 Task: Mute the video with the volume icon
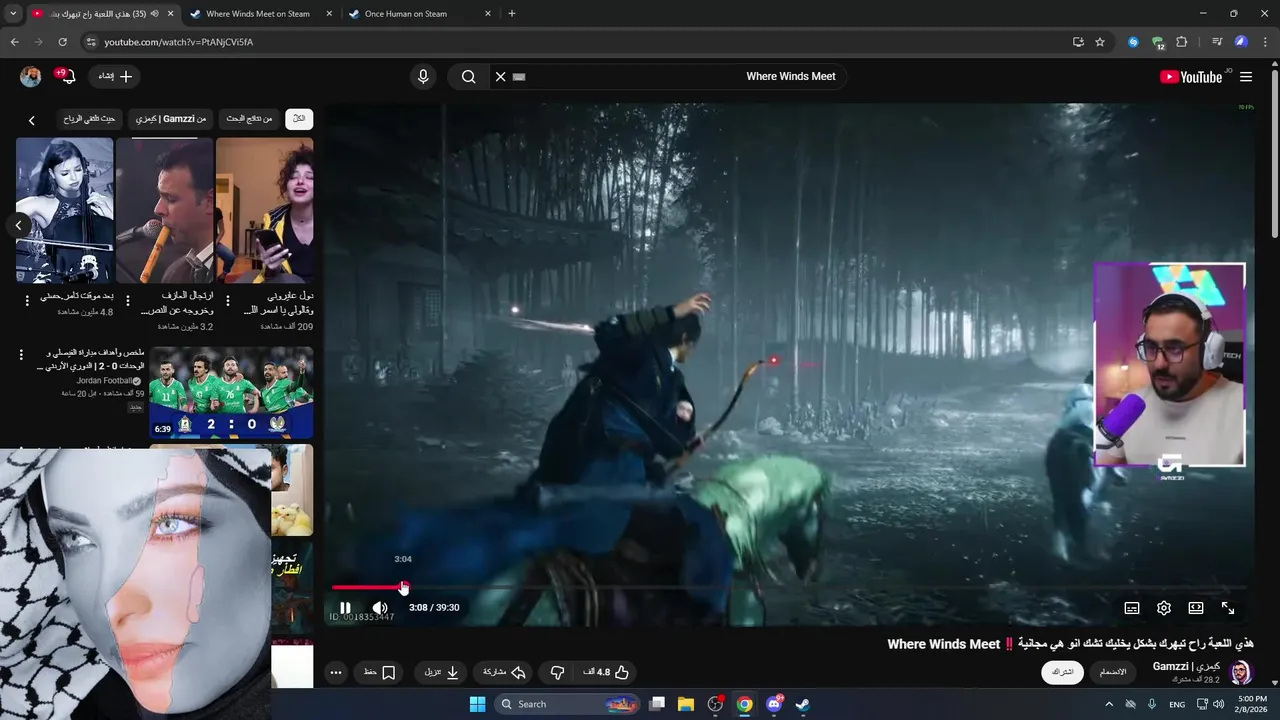pyautogui.click(x=380, y=608)
